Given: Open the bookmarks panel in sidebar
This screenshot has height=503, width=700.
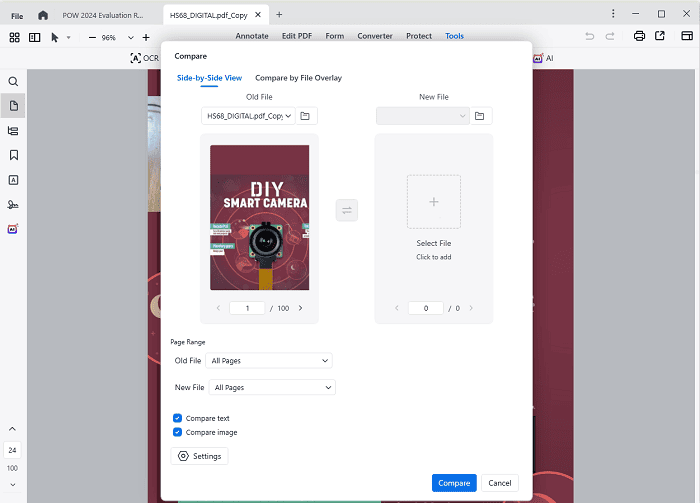Looking at the screenshot, I should [13, 155].
